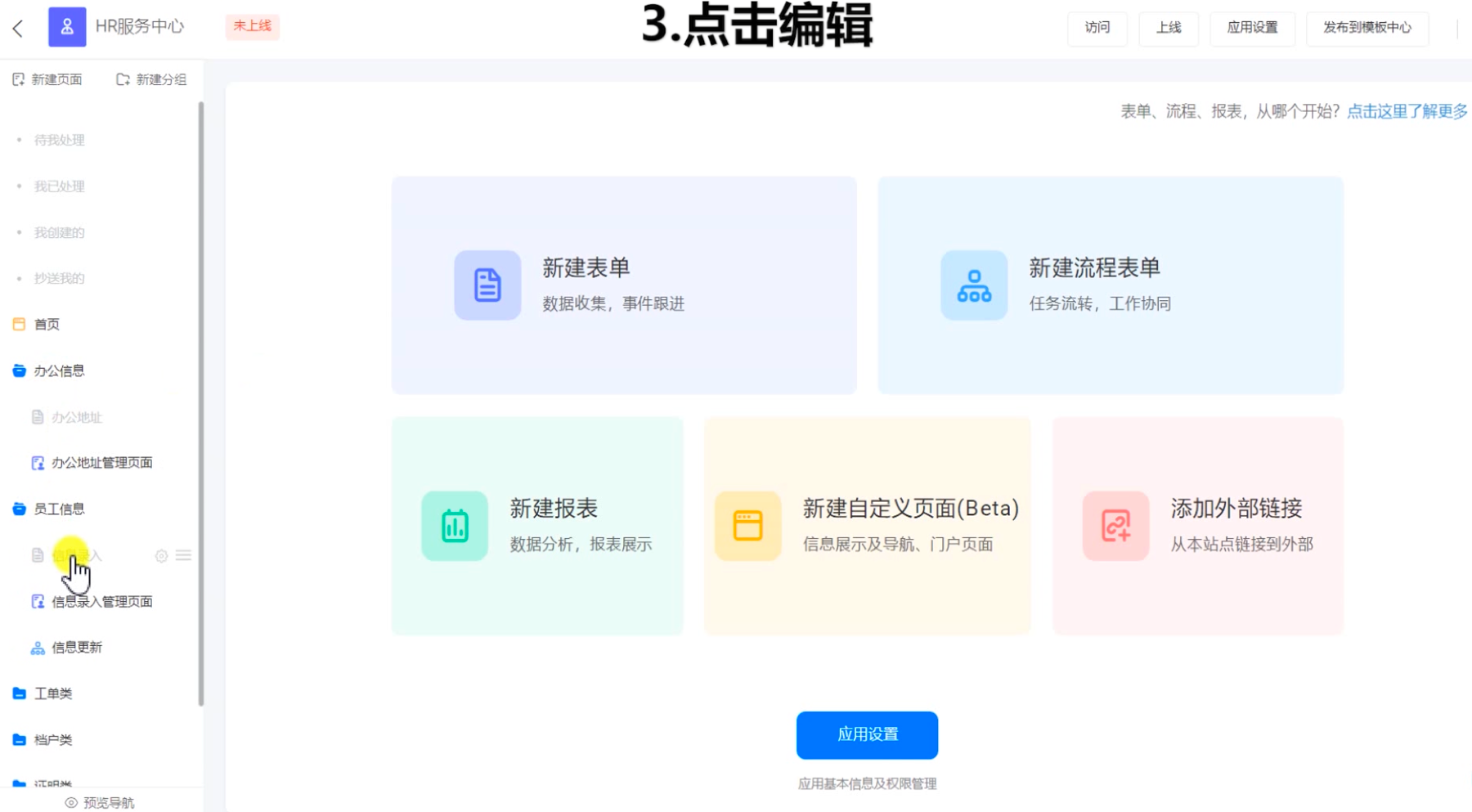Click the 添加外部链接 card title
Viewport: 1472px width, 812px height.
point(1236,509)
